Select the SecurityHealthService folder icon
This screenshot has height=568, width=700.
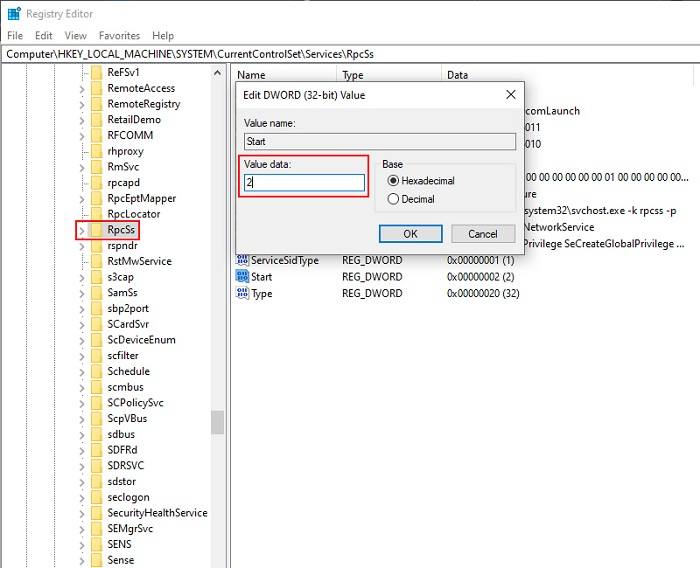96,513
